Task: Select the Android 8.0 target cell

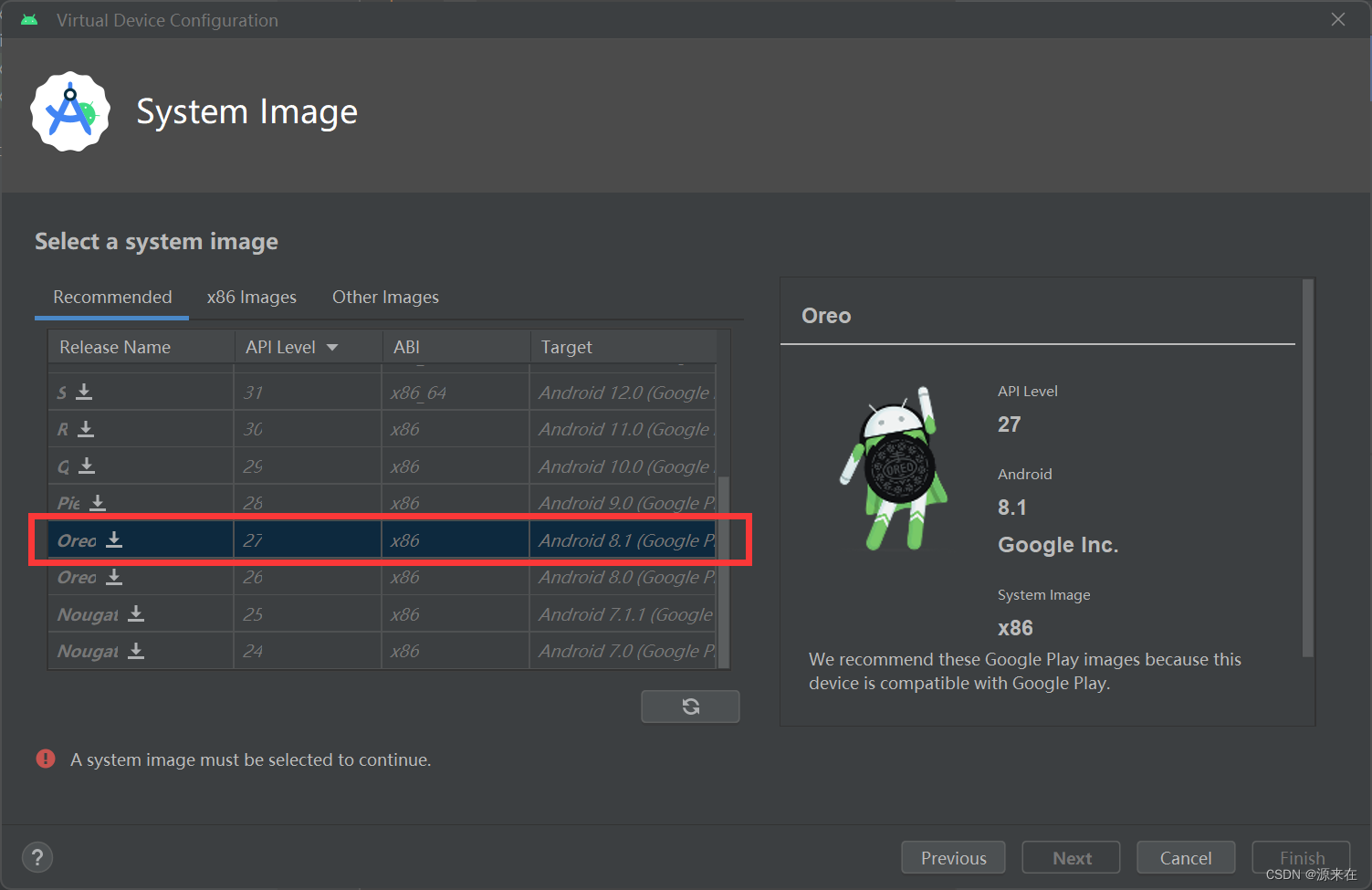Action: pyautogui.click(x=623, y=577)
